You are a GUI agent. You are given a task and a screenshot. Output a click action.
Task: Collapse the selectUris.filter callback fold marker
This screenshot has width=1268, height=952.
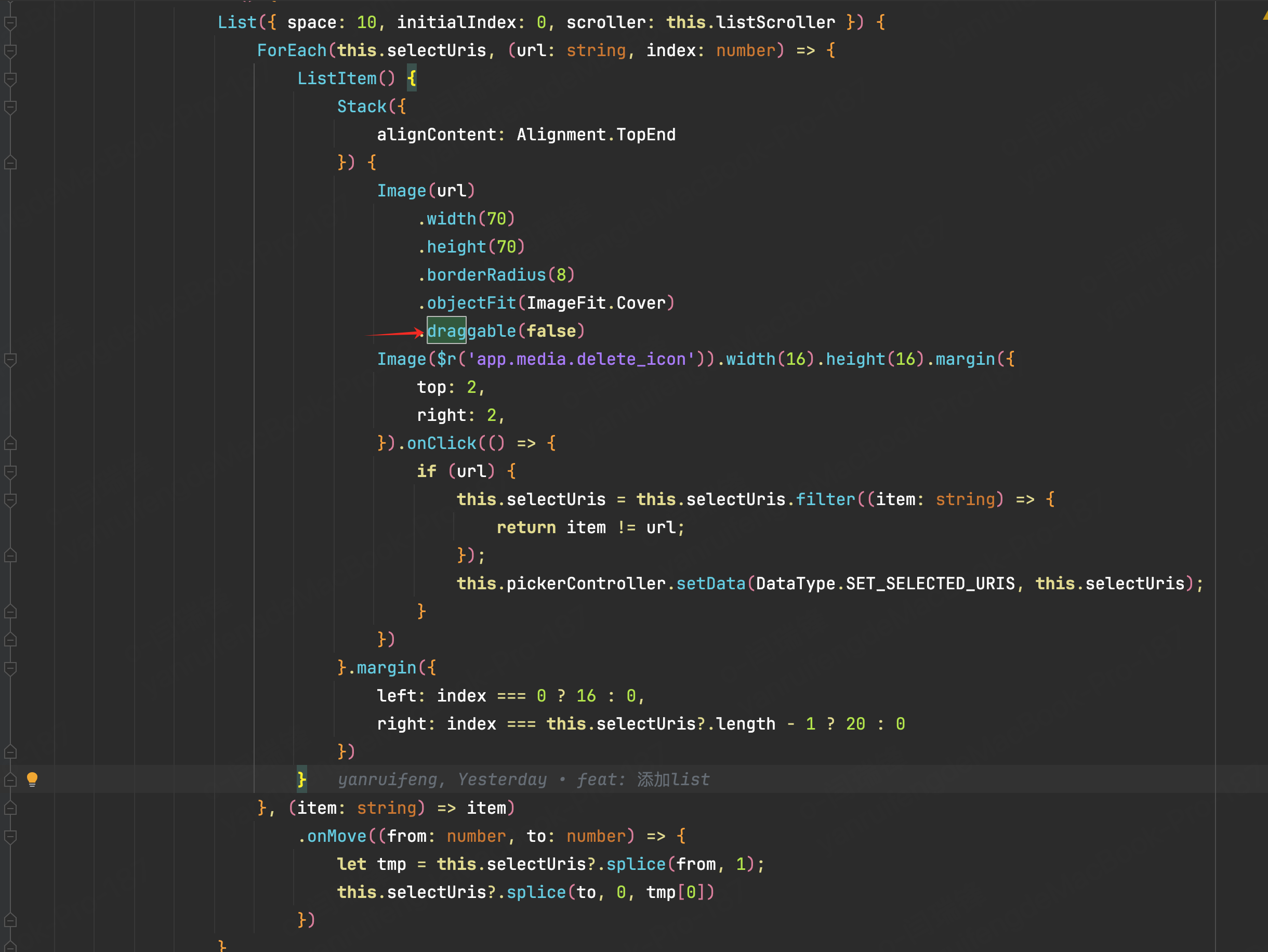(10, 500)
